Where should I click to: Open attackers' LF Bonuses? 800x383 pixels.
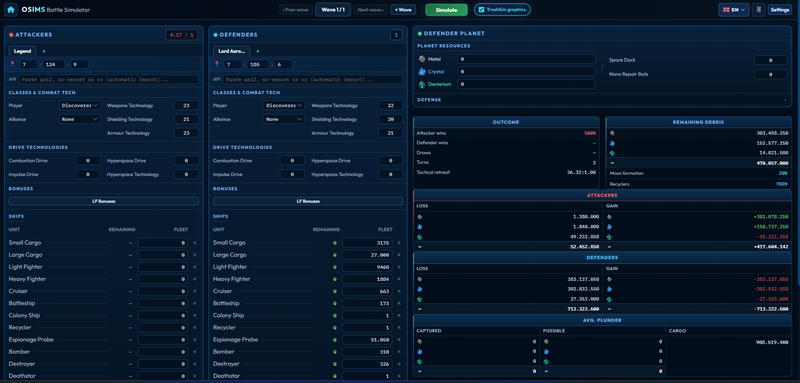click(104, 201)
